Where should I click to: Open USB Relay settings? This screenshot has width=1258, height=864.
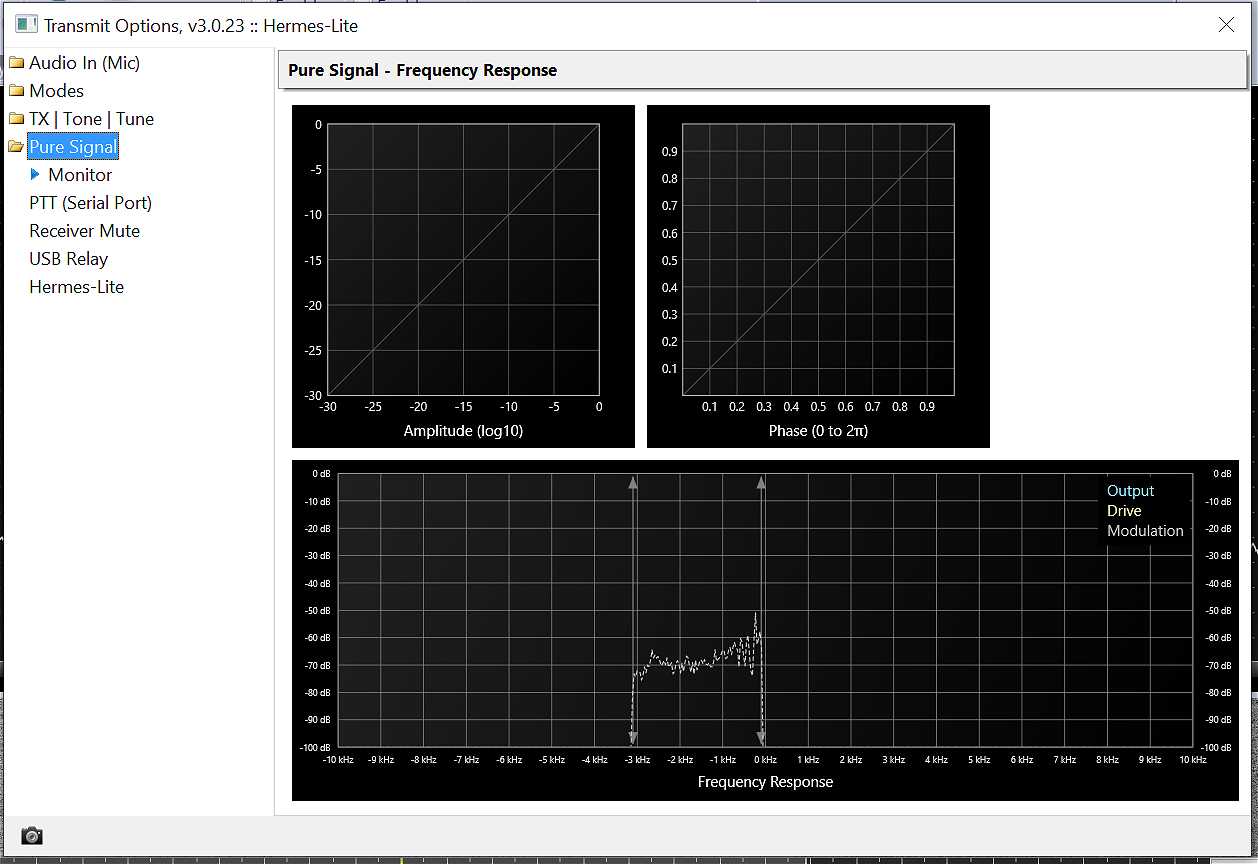[x=68, y=259]
